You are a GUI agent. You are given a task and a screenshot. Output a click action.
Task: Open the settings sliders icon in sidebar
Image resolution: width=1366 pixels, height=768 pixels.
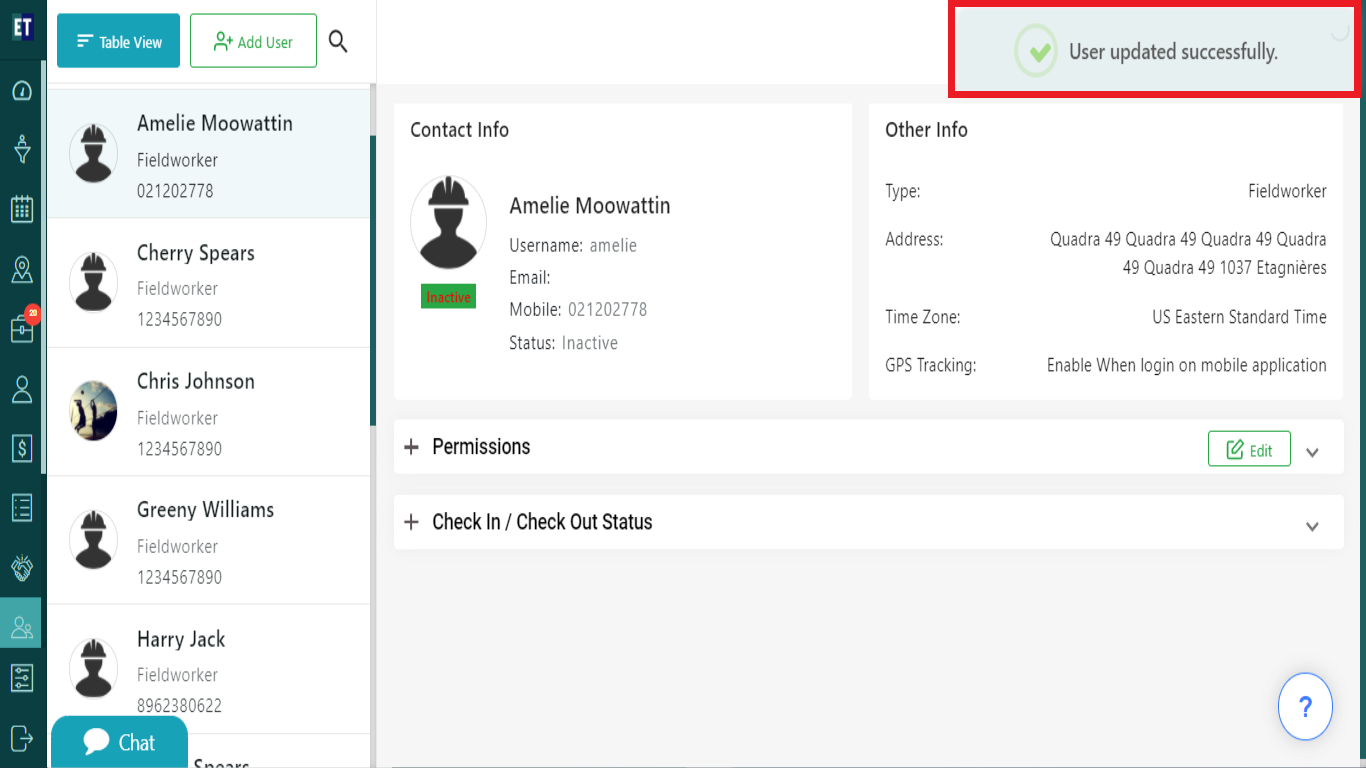22,678
